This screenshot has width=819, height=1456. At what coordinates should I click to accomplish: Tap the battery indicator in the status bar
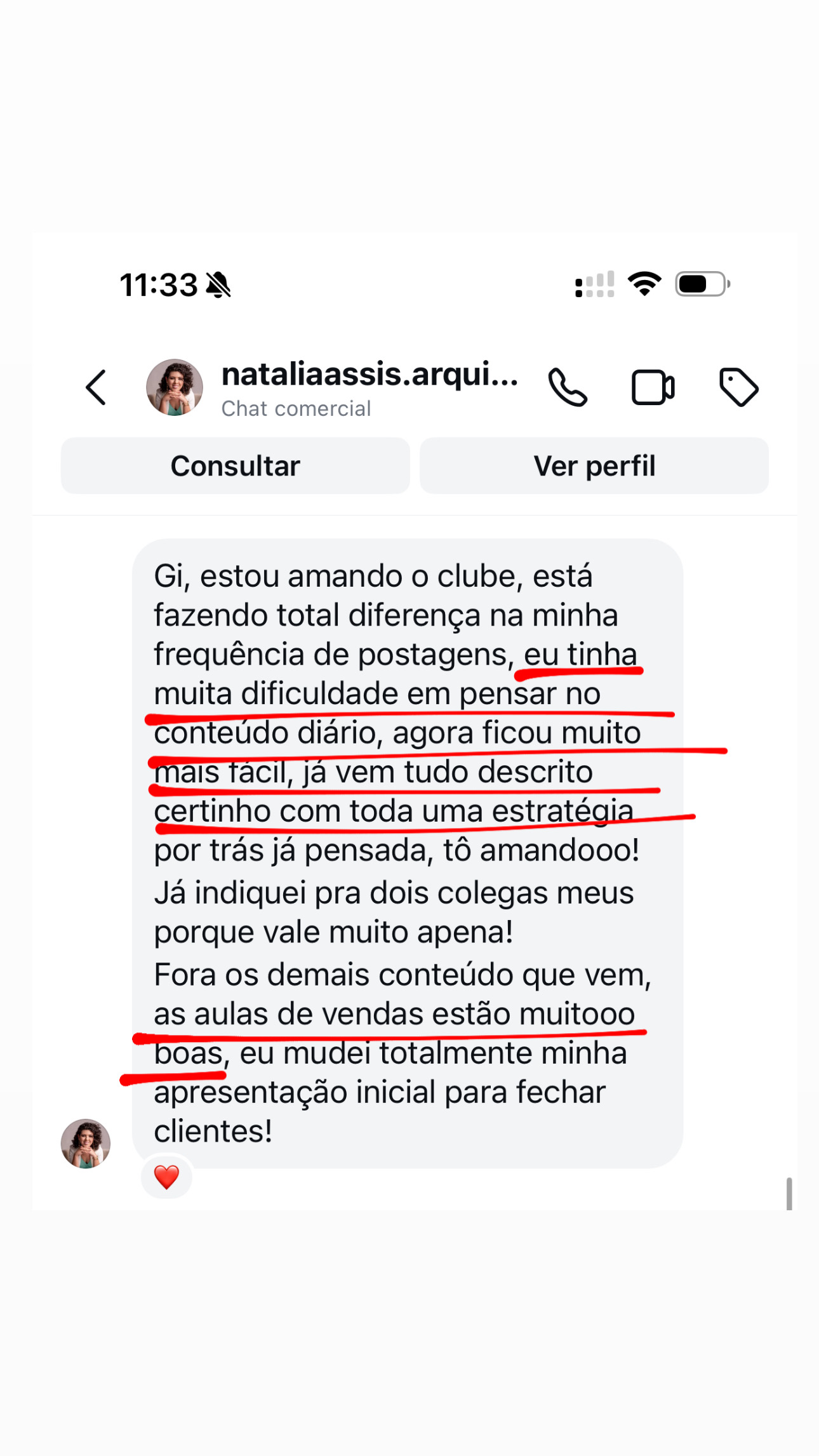(x=702, y=284)
